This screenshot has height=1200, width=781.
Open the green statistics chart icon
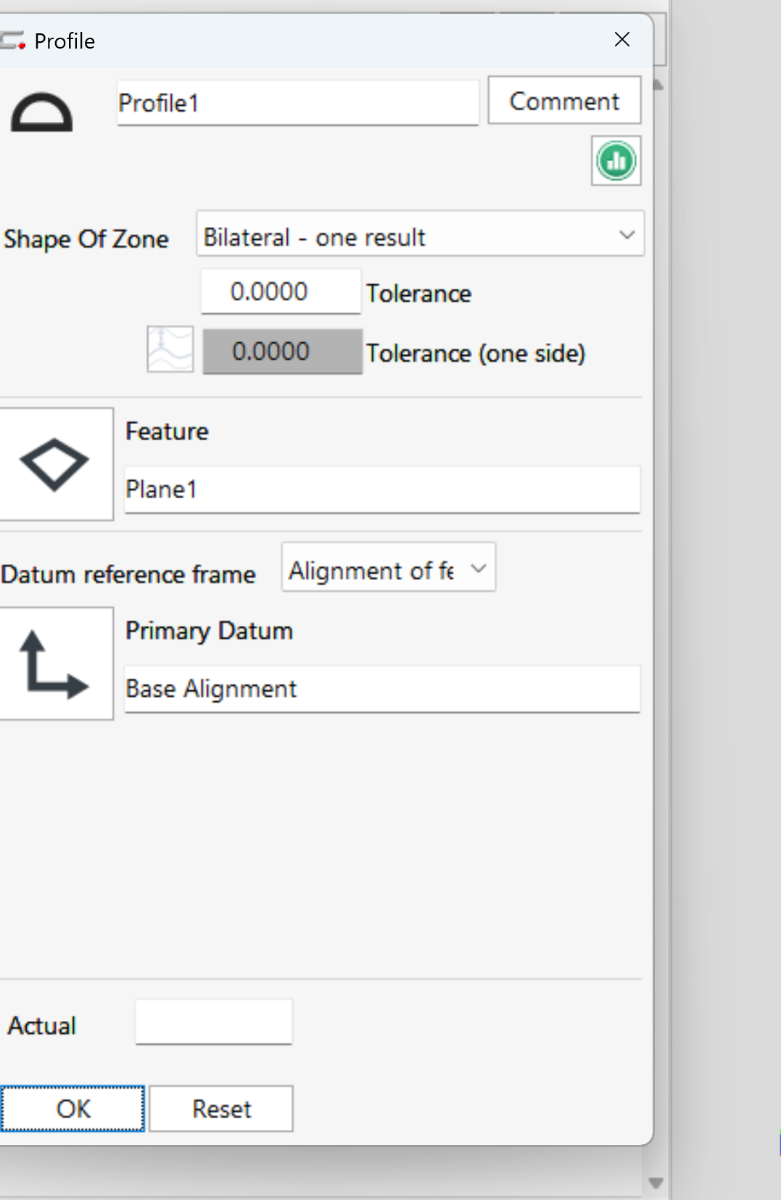point(616,161)
